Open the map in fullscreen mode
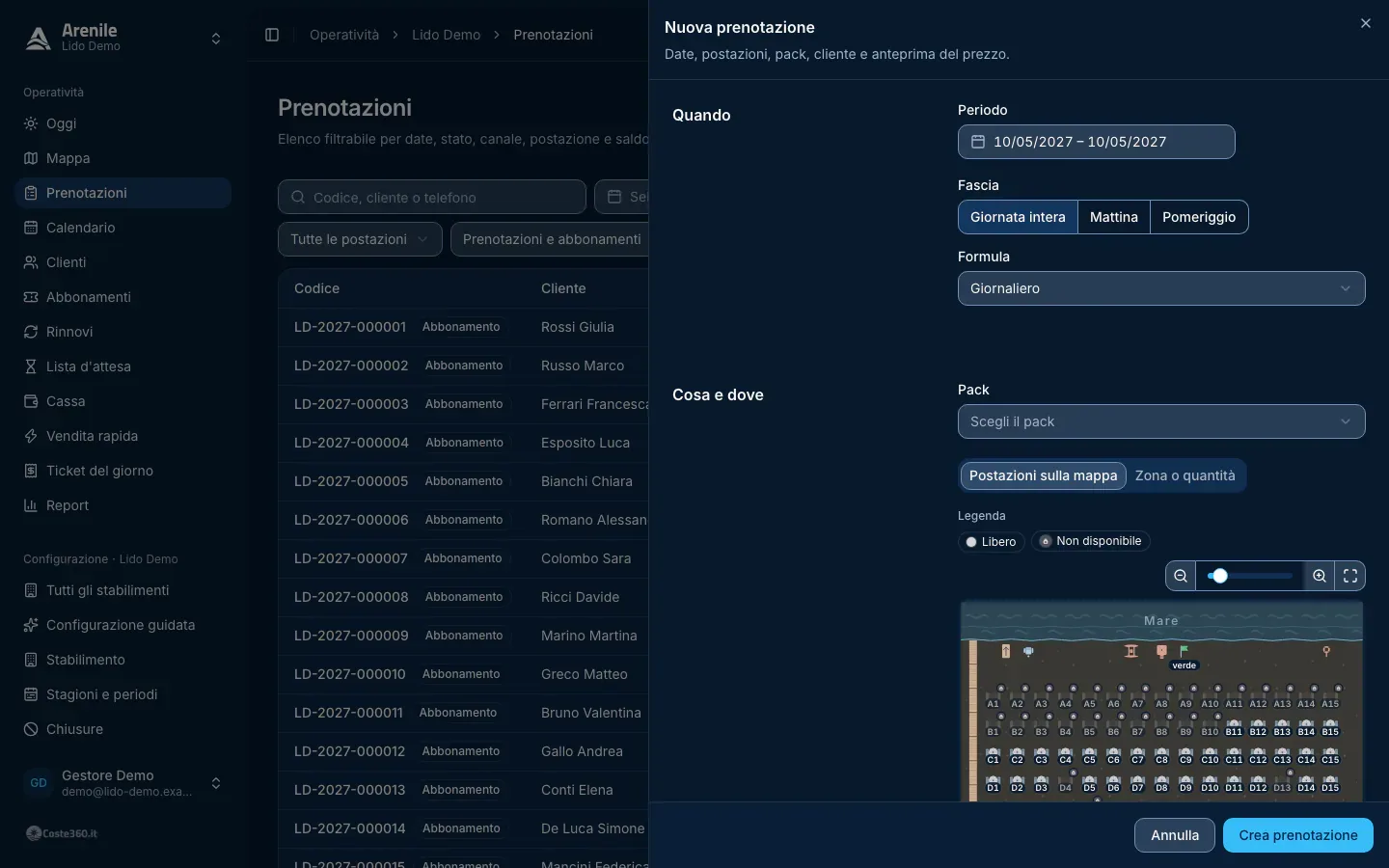This screenshot has height=868, width=1389. [x=1350, y=576]
